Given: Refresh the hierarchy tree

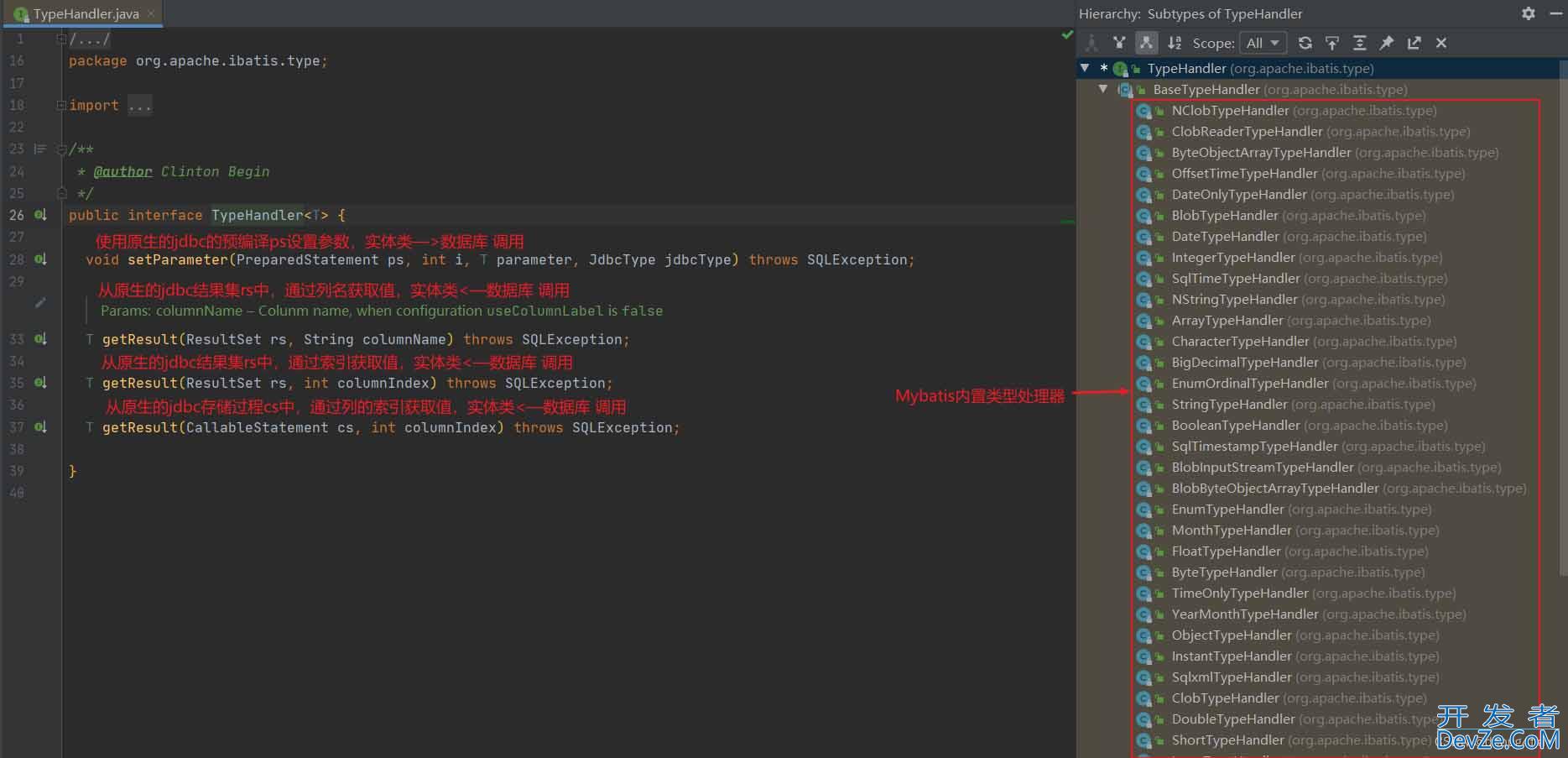Looking at the screenshot, I should [1305, 43].
